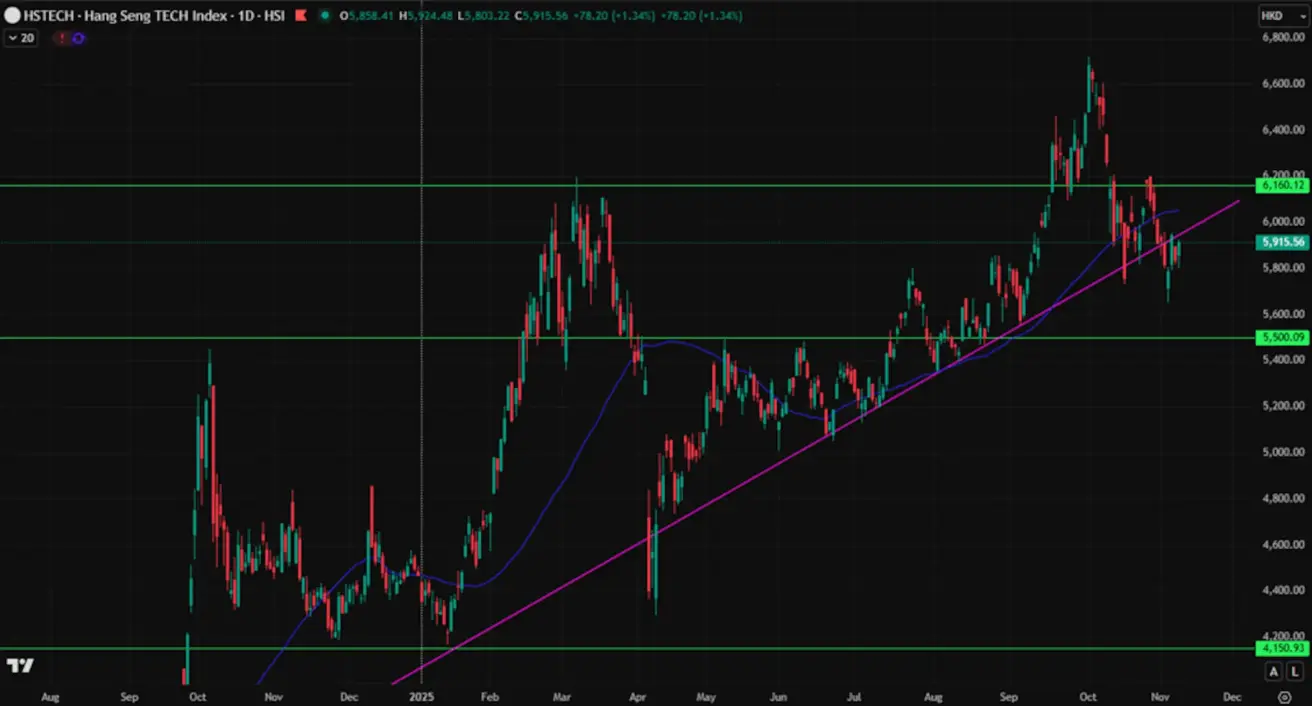Viewport: 1312px width, 706px height.
Task: Click the red exclamation indicator icon
Action: pyautogui.click(x=63, y=38)
